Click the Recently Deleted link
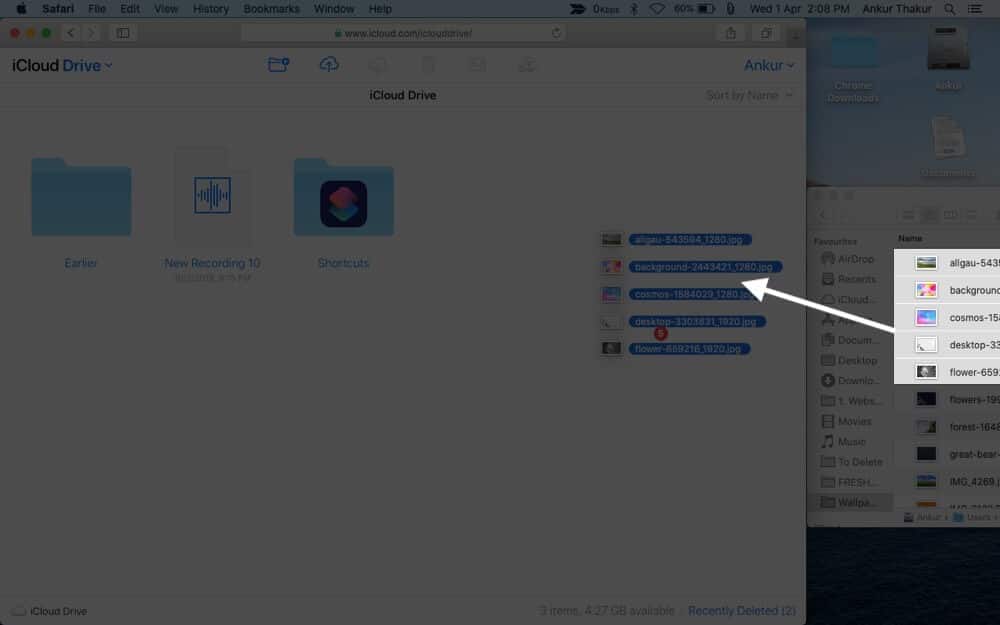1000x625 pixels. (742, 610)
